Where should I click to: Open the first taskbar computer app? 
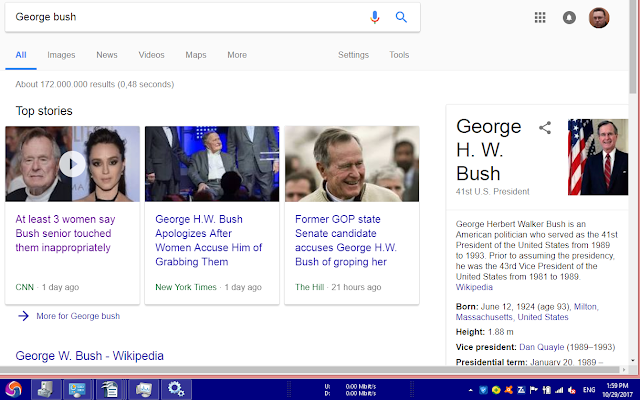pos(46,389)
